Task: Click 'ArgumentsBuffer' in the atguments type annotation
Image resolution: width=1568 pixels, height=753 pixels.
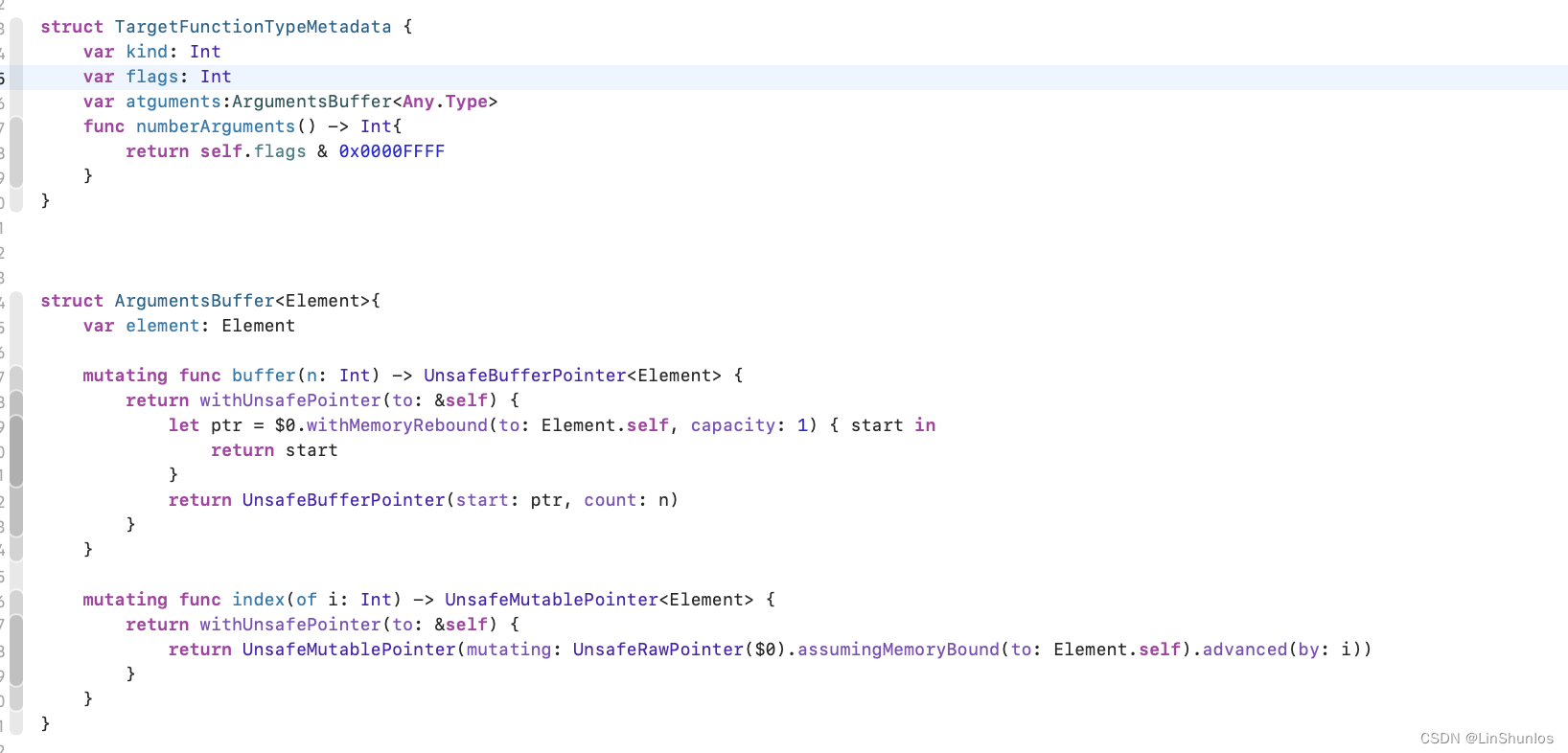Action: pyautogui.click(x=311, y=102)
